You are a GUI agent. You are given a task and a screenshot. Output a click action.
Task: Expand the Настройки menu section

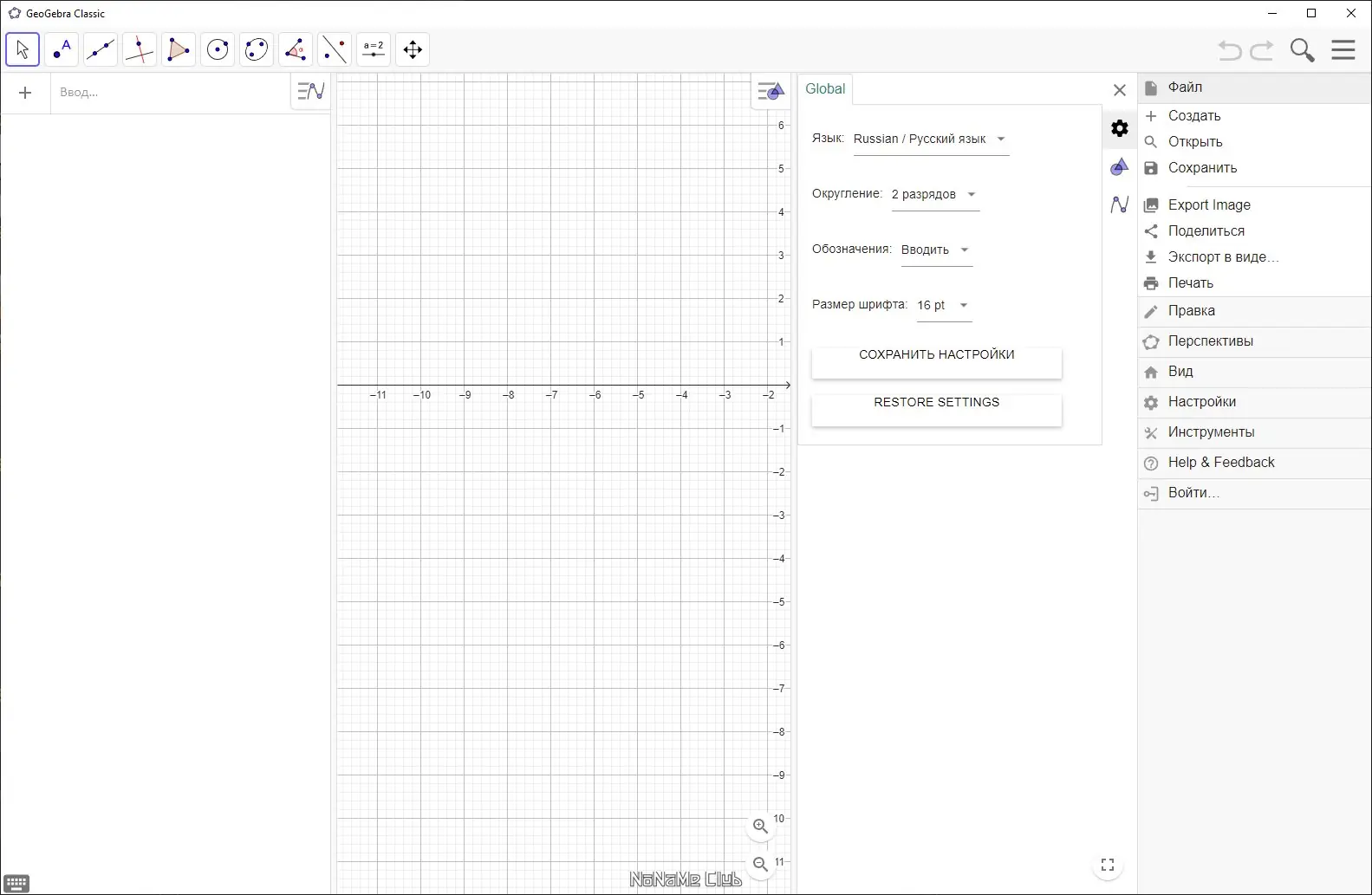1254,402
